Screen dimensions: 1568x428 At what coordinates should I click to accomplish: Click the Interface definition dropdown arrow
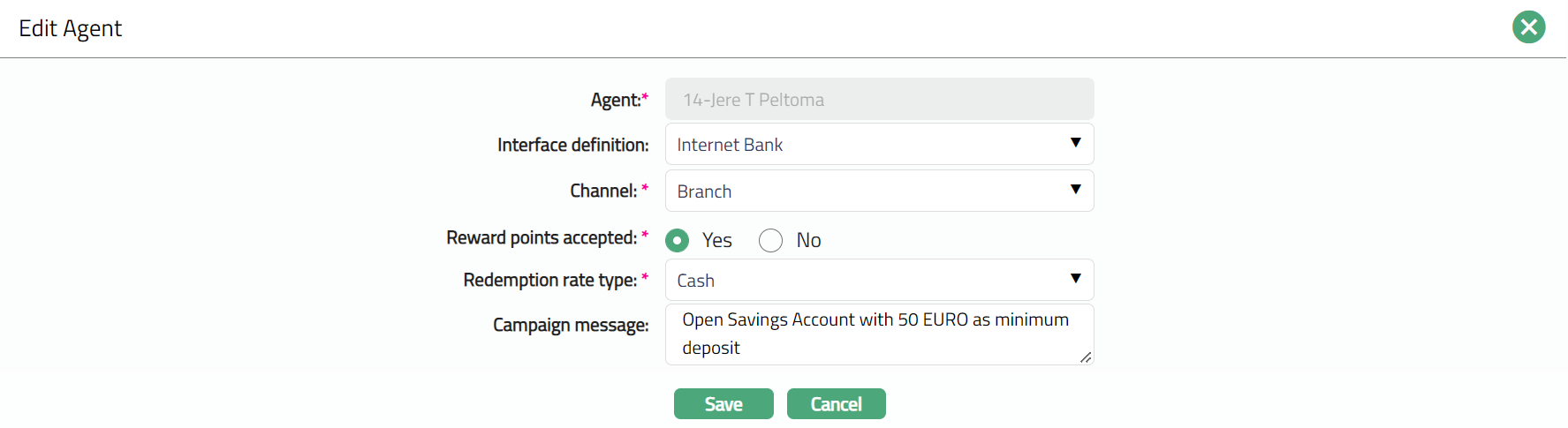click(1075, 143)
